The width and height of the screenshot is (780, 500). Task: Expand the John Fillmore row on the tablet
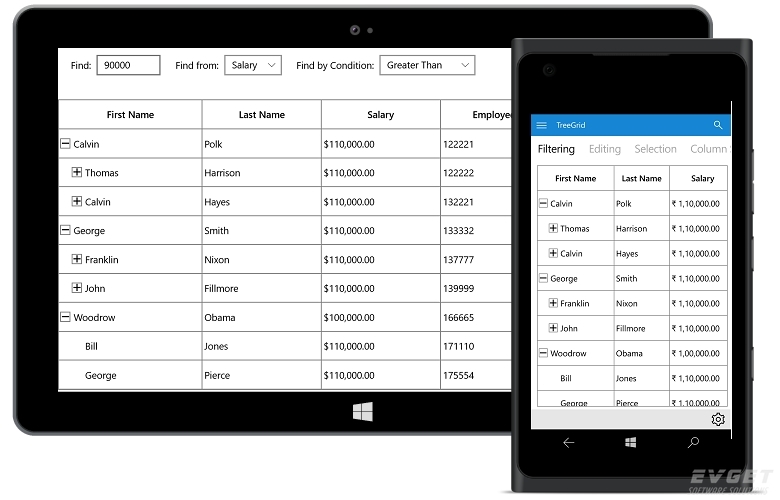pyautogui.click(x=77, y=288)
